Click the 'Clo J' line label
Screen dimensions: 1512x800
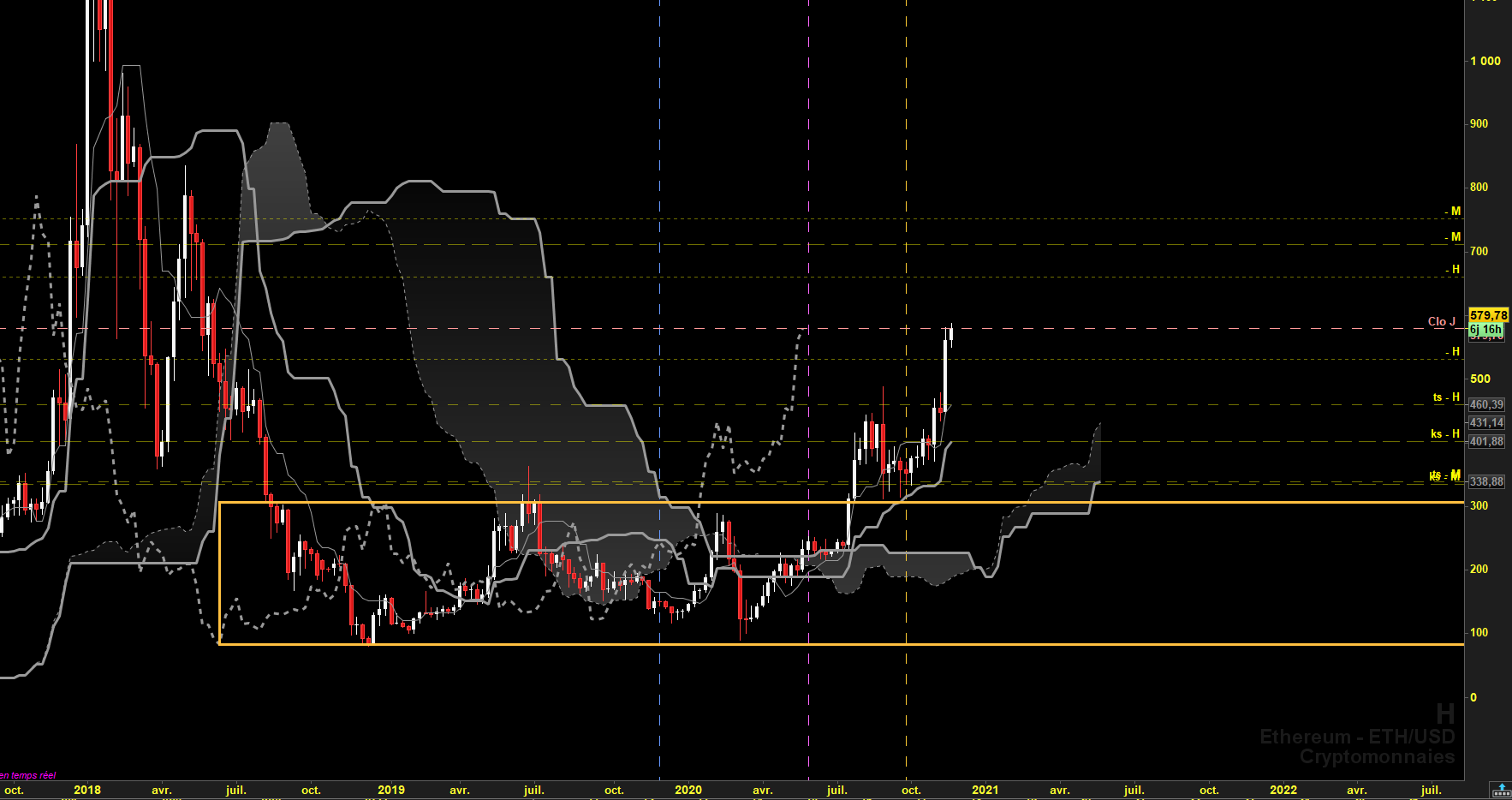click(x=1442, y=321)
